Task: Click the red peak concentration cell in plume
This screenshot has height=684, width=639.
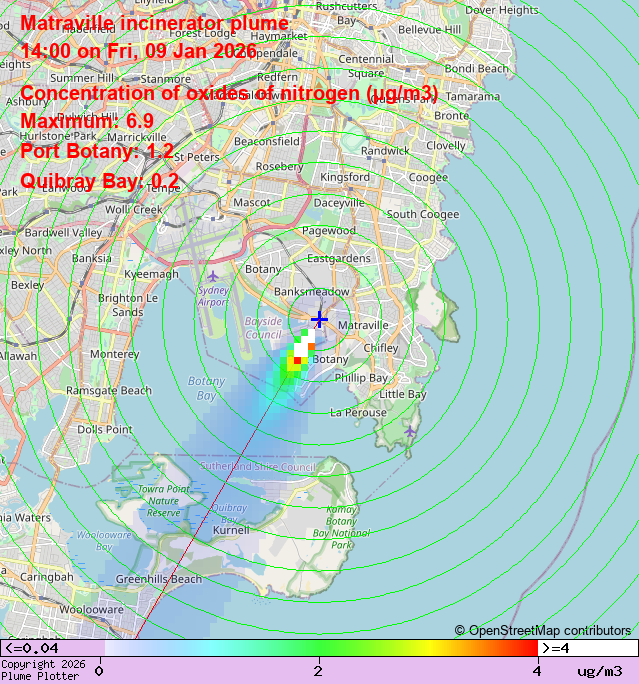Action: [297, 360]
